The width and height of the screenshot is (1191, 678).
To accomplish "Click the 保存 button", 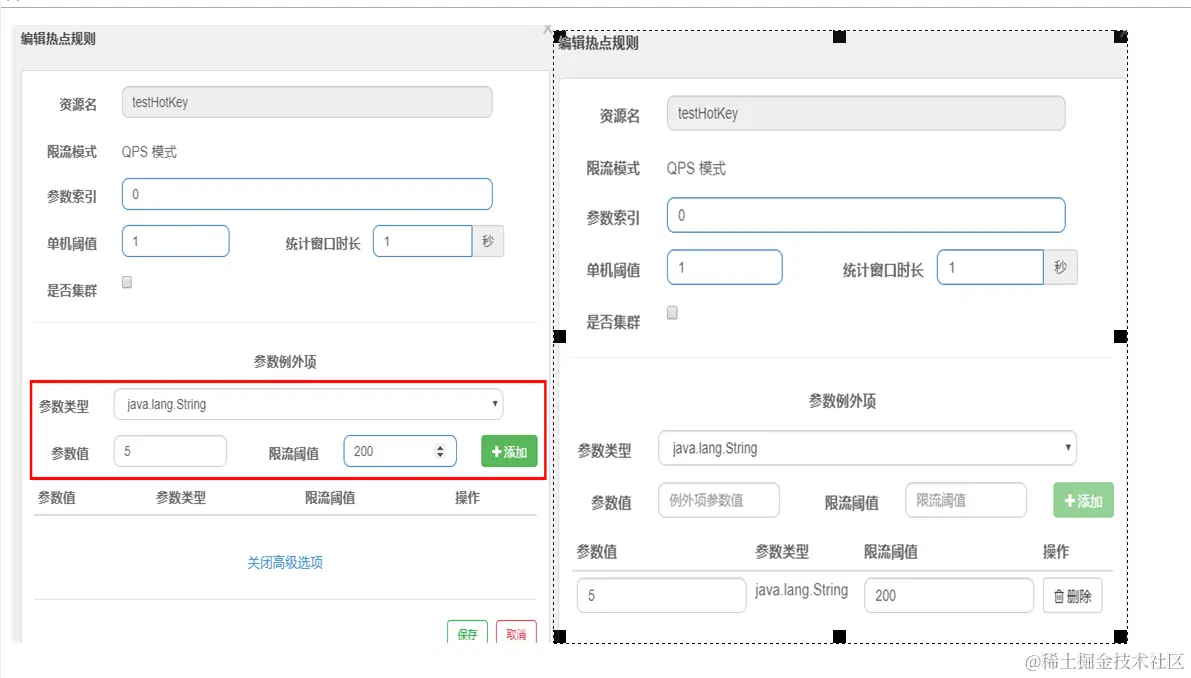I will pos(467,633).
